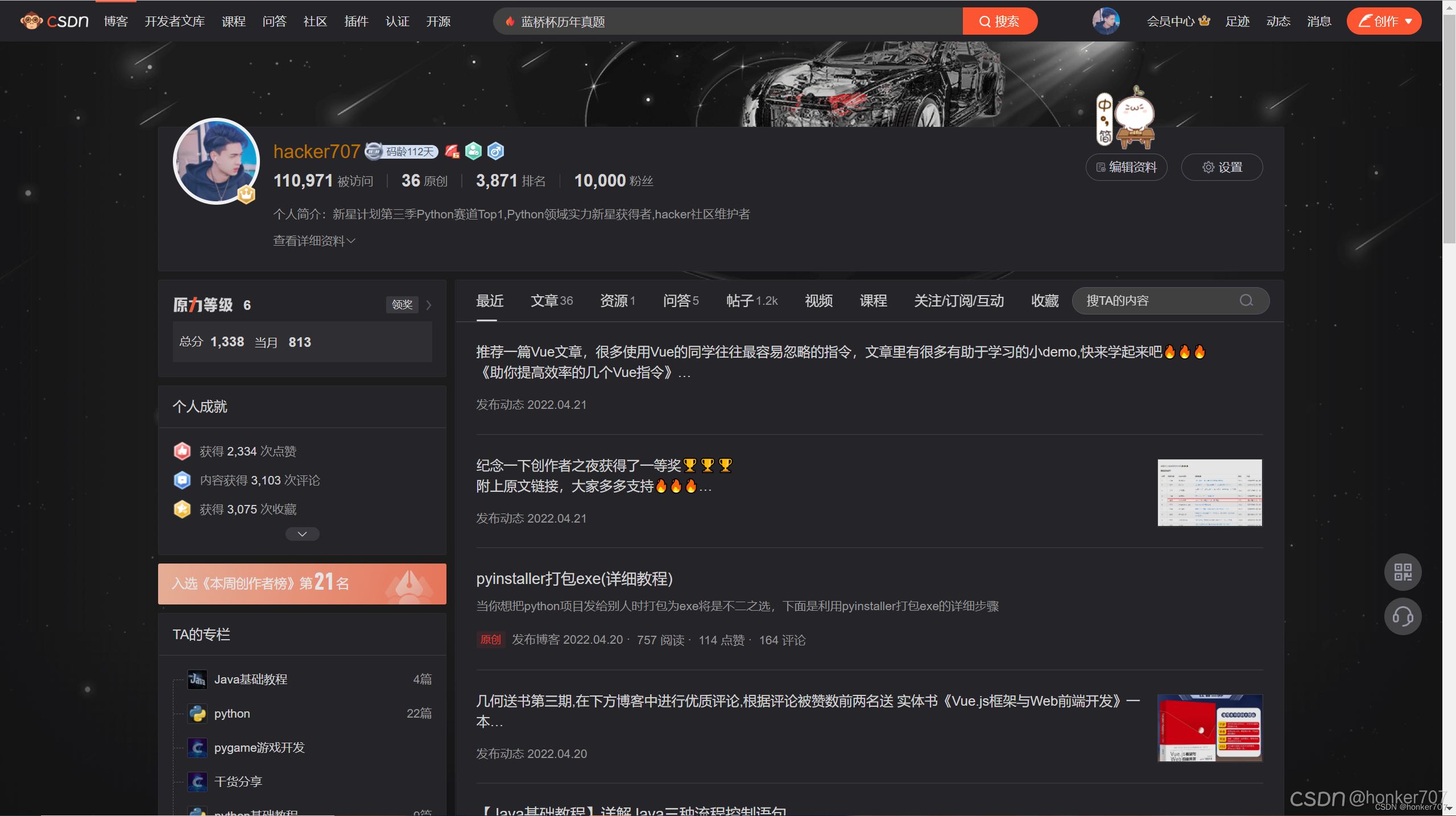
Task: Select the 收藏 tab
Action: click(x=1045, y=301)
